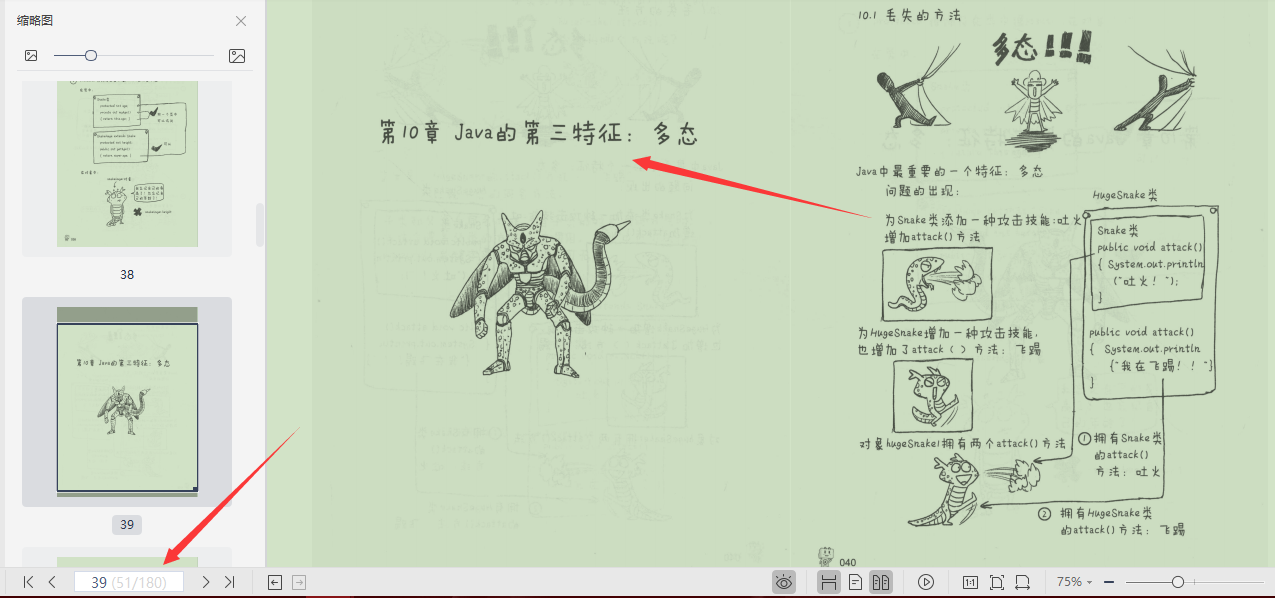Click the zoom out minus button
Viewport: 1275px width, 598px height.
pos(1109,582)
